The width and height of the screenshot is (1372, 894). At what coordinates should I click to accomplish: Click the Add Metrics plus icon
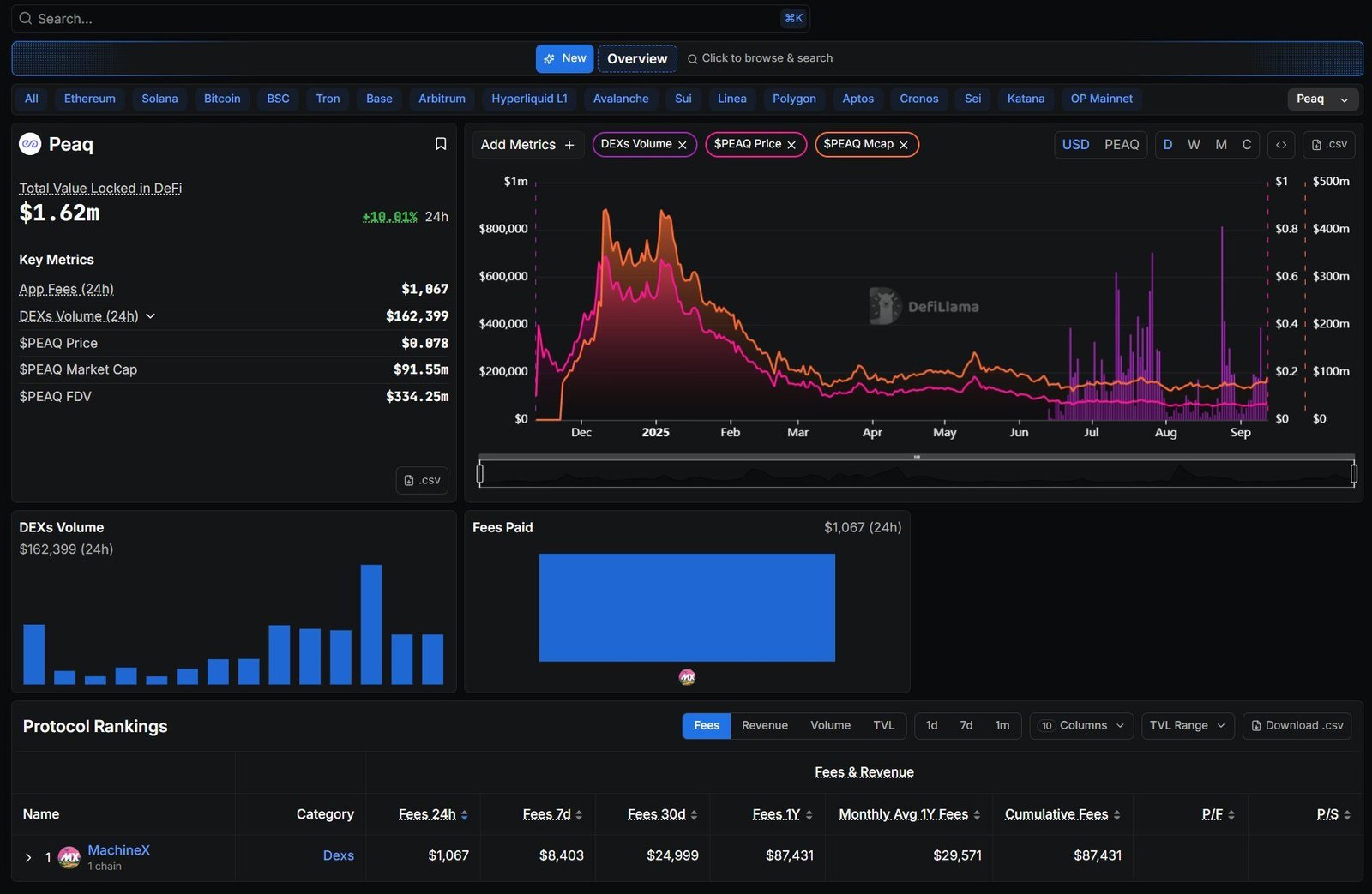pyautogui.click(x=569, y=144)
